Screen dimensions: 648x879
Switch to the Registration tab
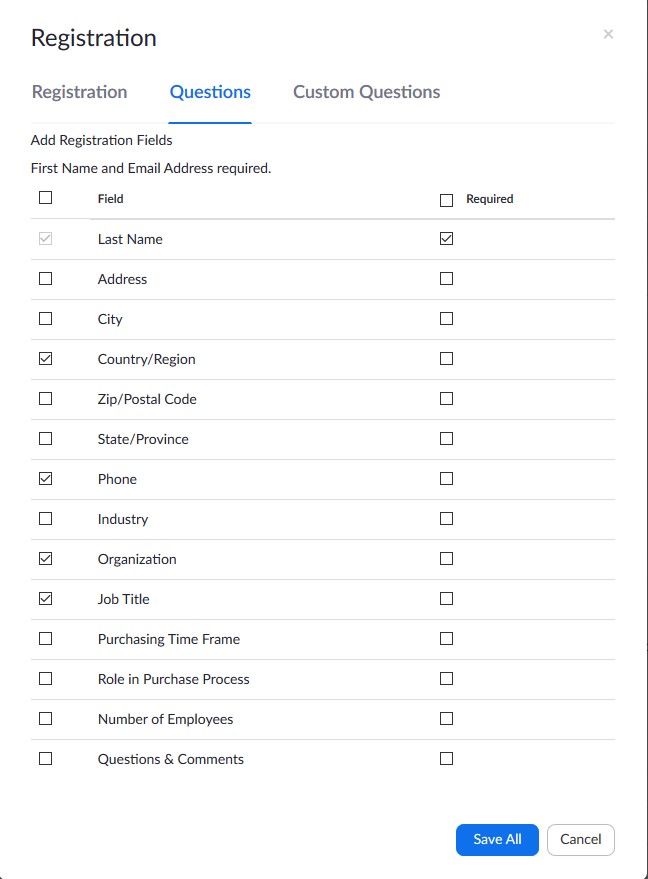79,92
